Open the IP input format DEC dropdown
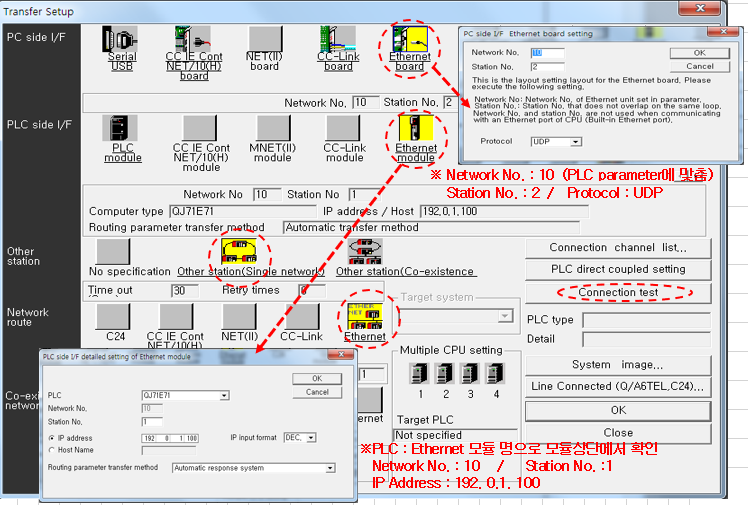The height and width of the screenshot is (505, 748). [x=311, y=437]
